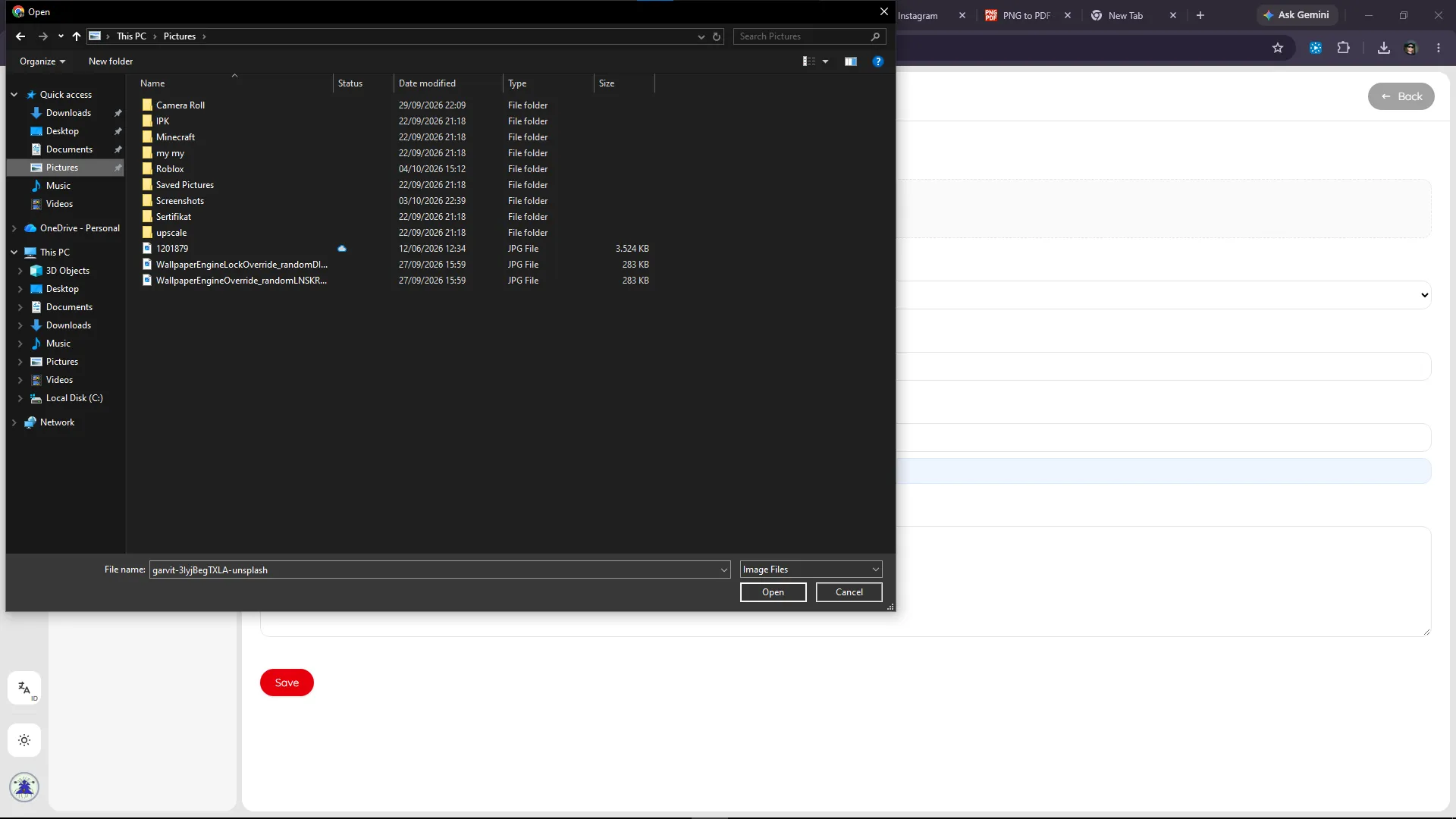
Task: Select Downloads under Quick access
Action: click(x=68, y=113)
